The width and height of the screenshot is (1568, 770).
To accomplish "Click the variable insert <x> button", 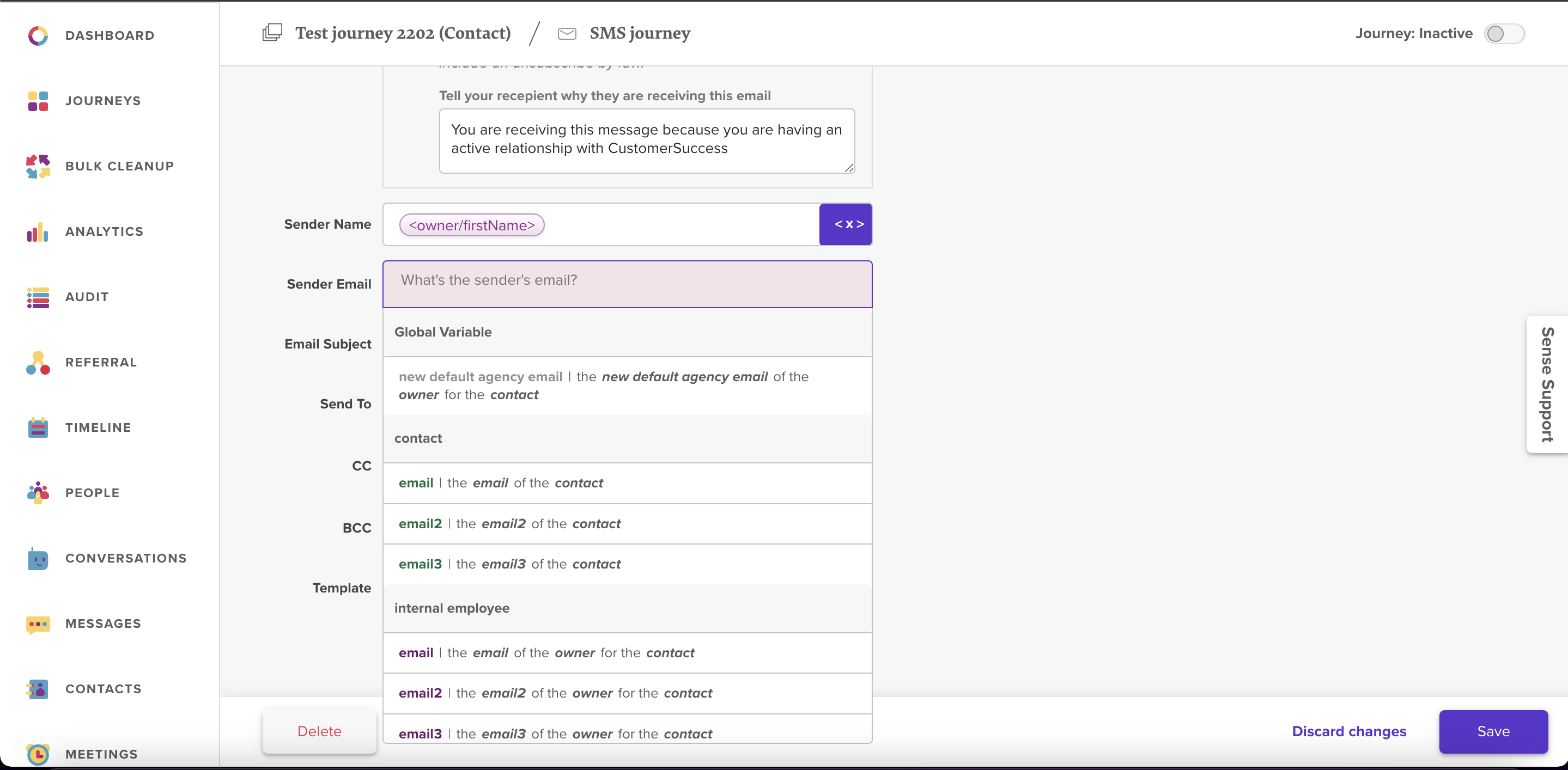I will pos(846,224).
